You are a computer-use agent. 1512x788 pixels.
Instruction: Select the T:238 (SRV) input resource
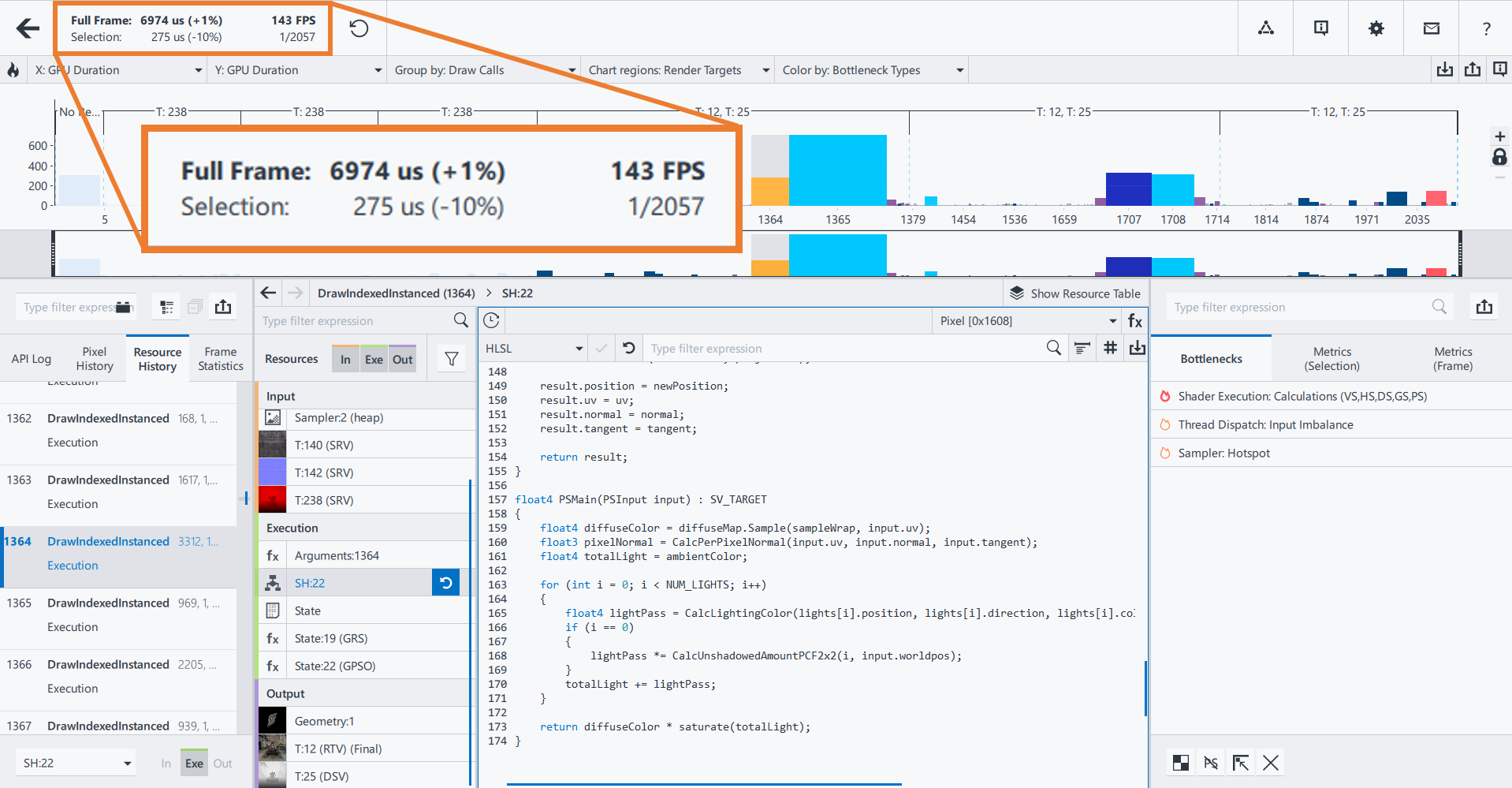tap(323, 500)
